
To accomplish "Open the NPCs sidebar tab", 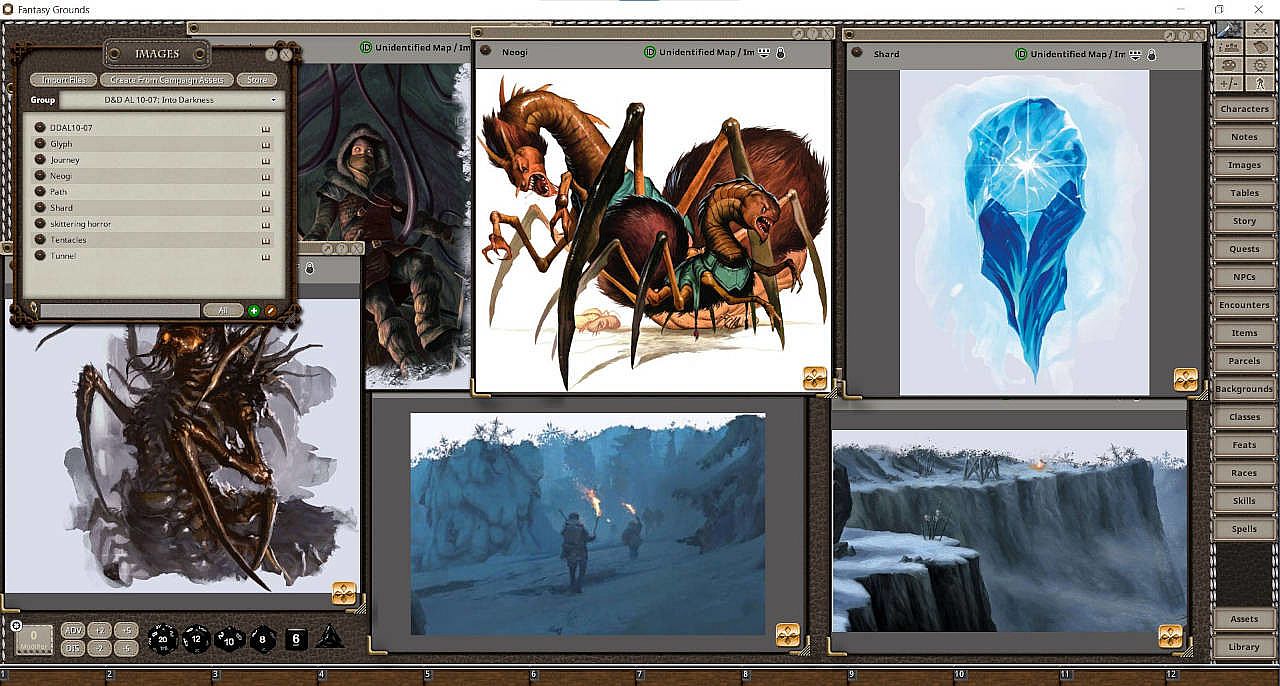I will click(x=1244, y=277).
